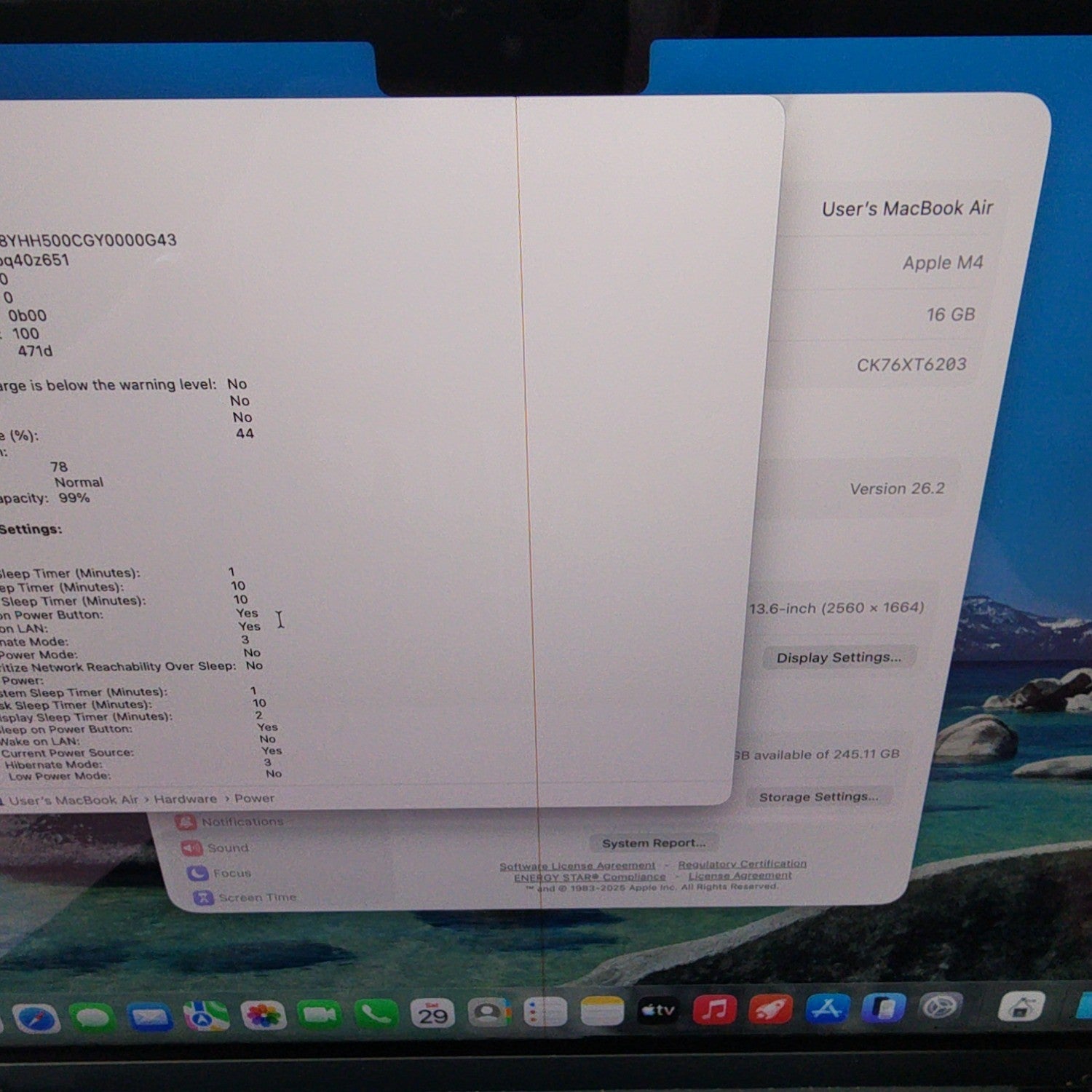Click the Current Power Source label

coord(67,753)
